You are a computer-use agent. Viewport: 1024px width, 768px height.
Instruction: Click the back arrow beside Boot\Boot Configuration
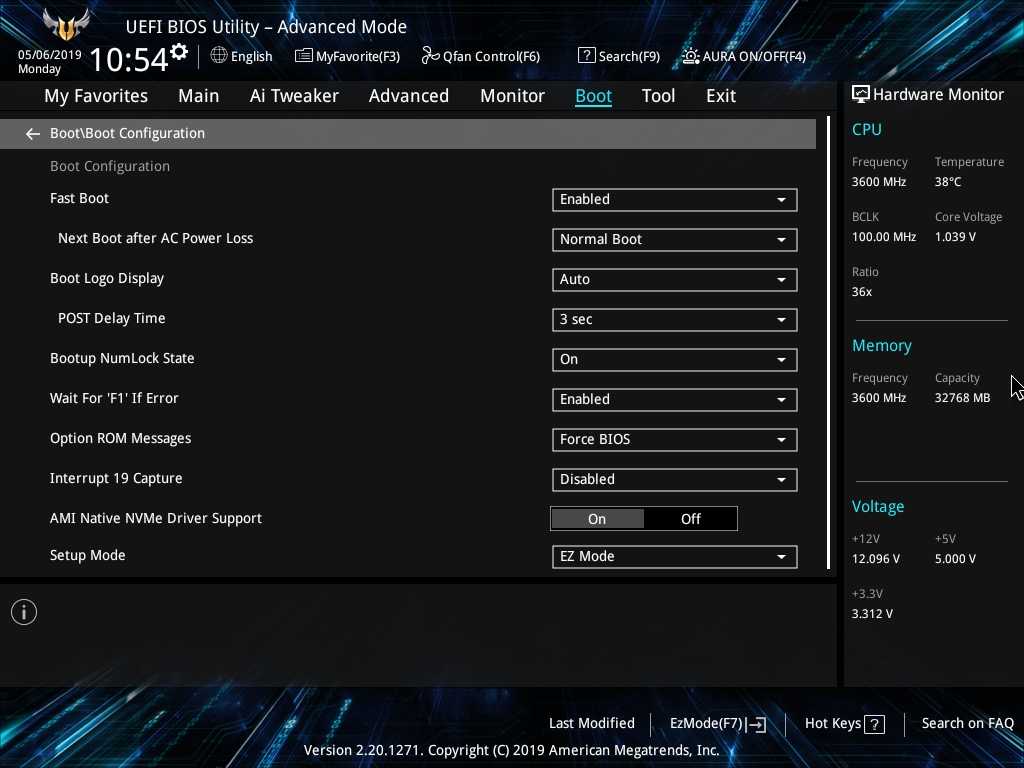(33, 134)
